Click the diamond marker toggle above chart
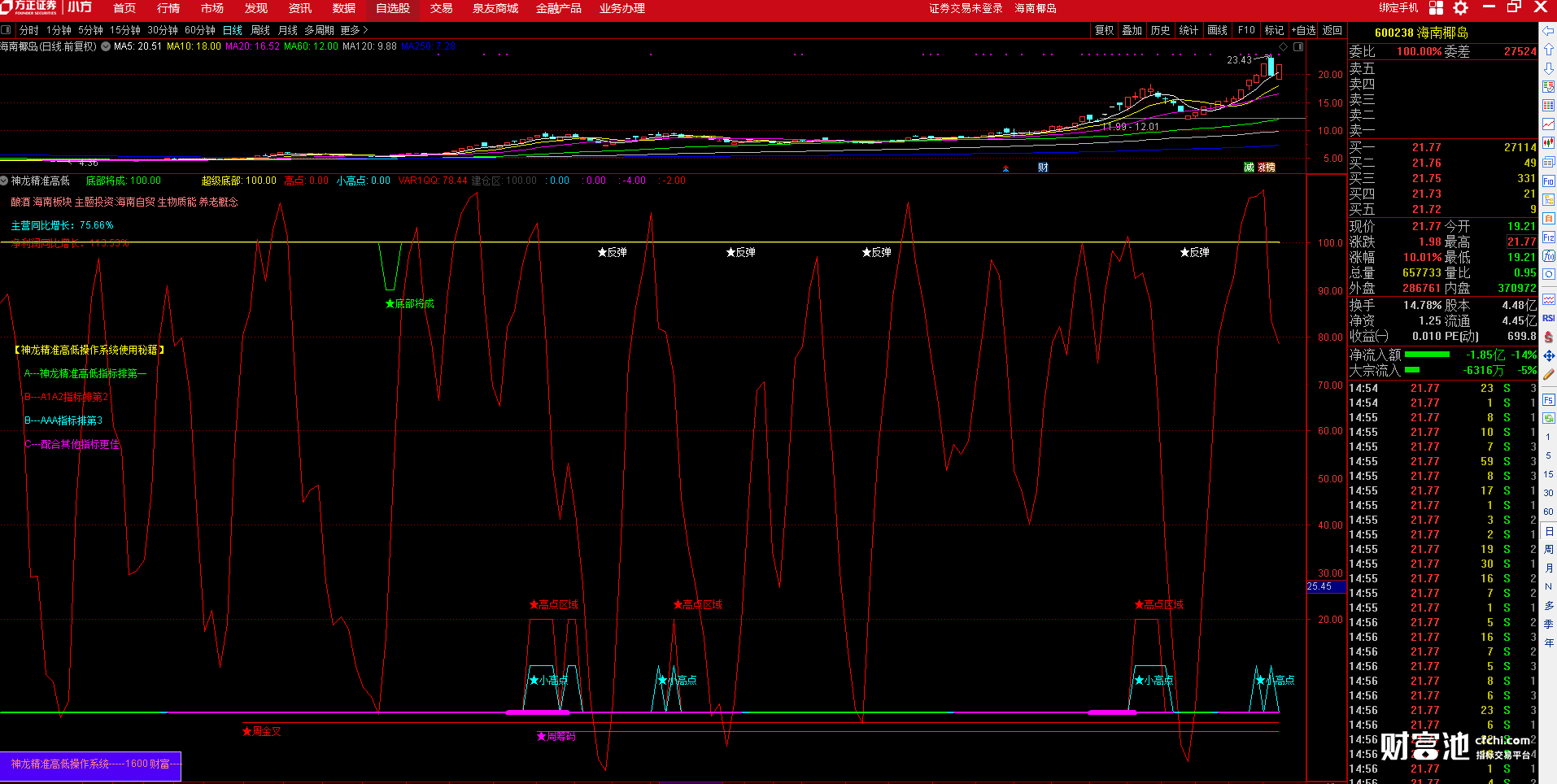Image resolution: width=1557 pixels, height=784 pixels. [1284, 47]
